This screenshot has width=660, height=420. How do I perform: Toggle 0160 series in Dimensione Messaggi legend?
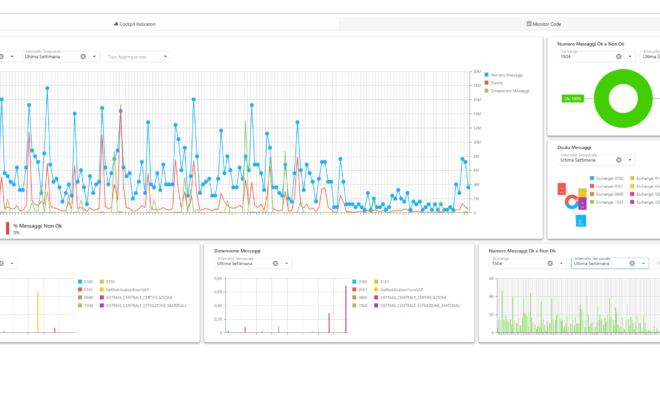click(360, 282)
